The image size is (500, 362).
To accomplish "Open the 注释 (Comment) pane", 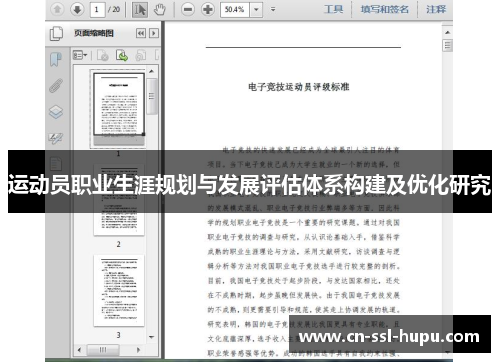I will (436, 9).
